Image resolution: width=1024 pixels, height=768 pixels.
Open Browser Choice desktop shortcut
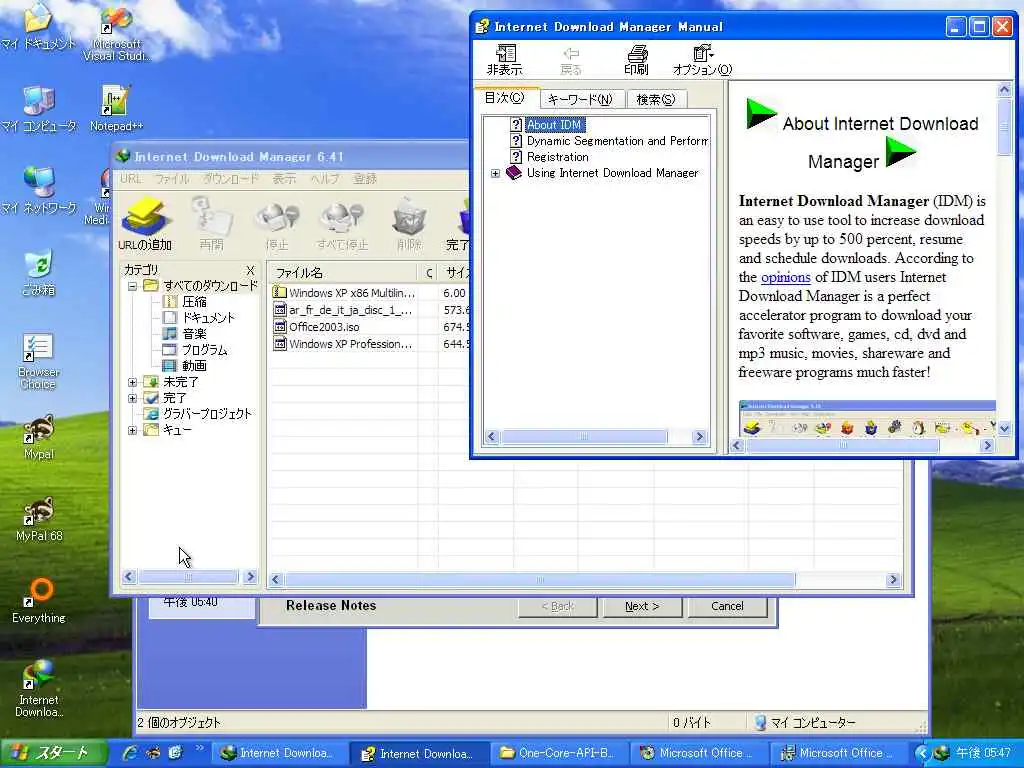point(39,361)
